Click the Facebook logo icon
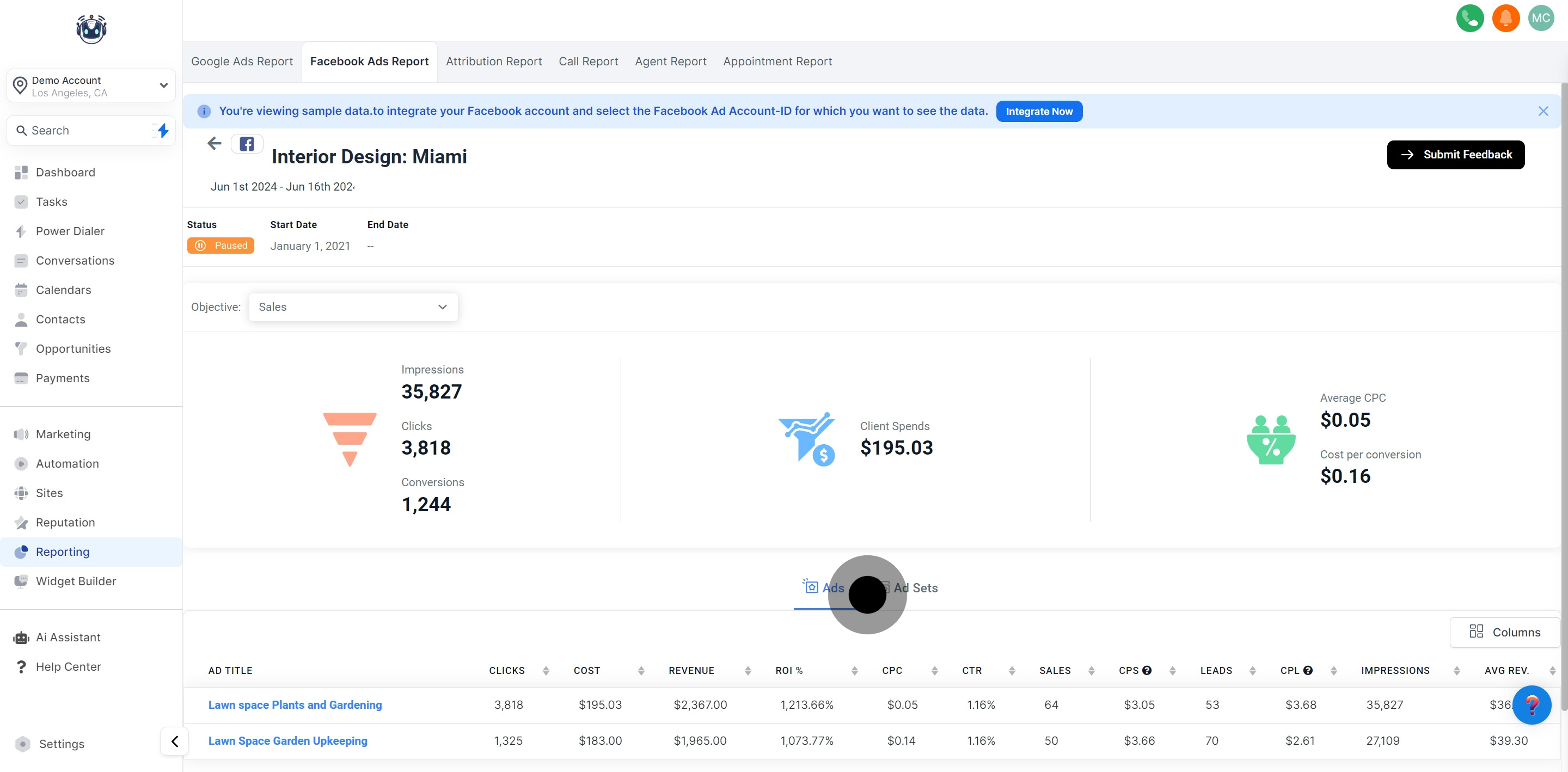The width and height of the screenshot is (1568, 772). pyautogui.click(x=247, y=144)
